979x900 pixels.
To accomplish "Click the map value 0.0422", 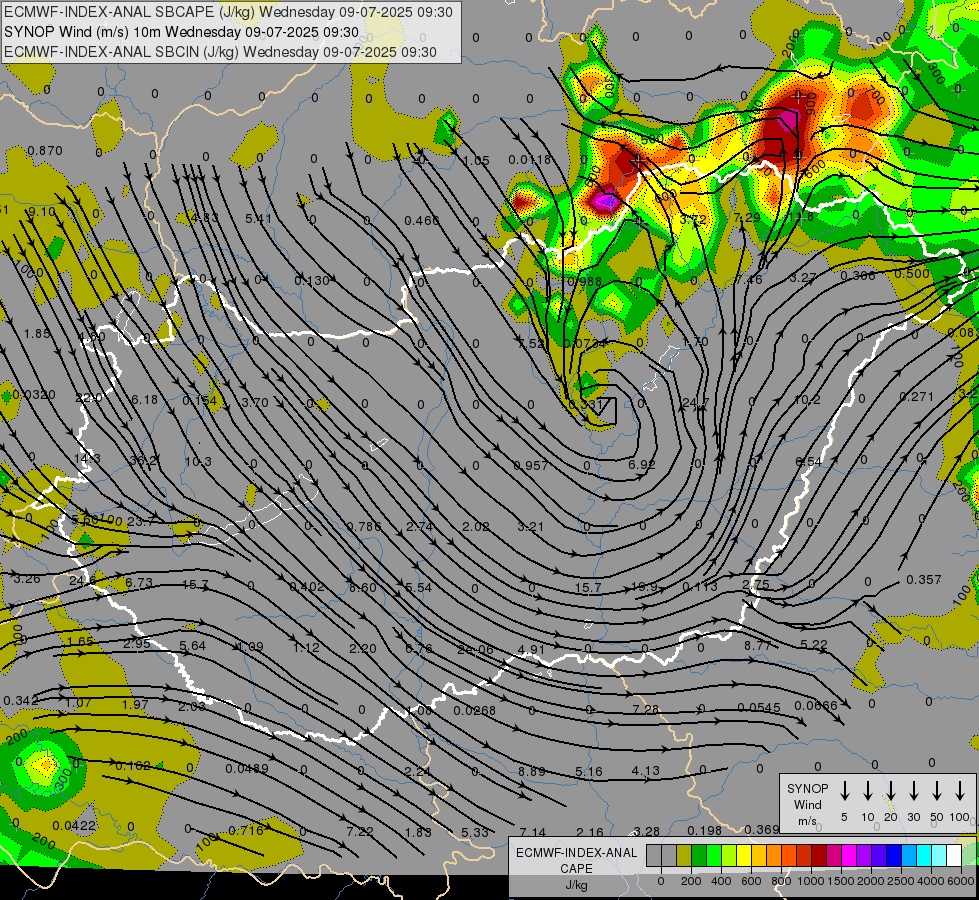I will point(74,826).
